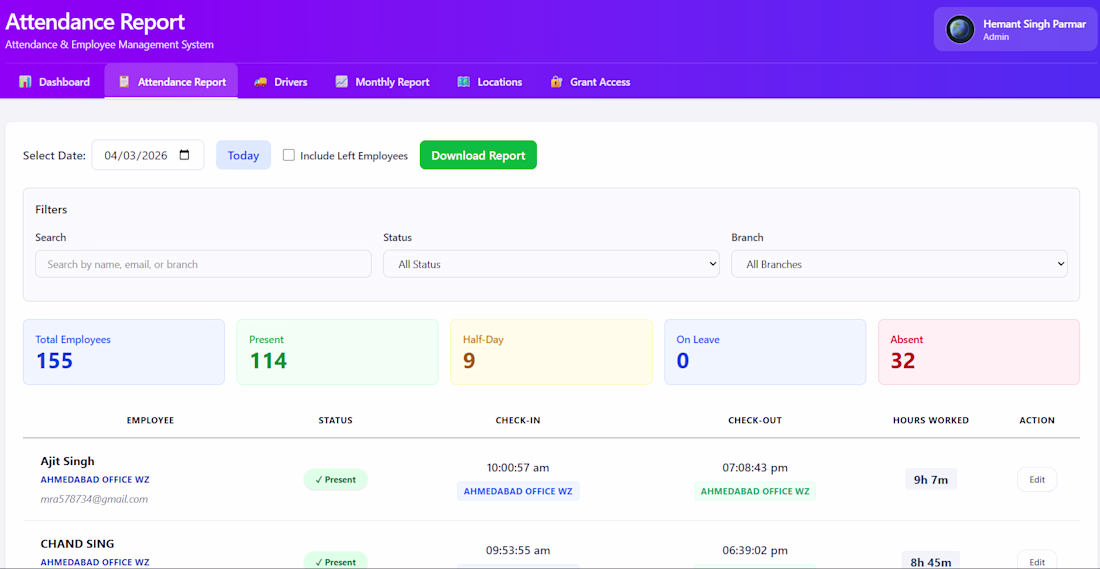
Task: Click the Present 114 card
Action: (x=337, y=352)
